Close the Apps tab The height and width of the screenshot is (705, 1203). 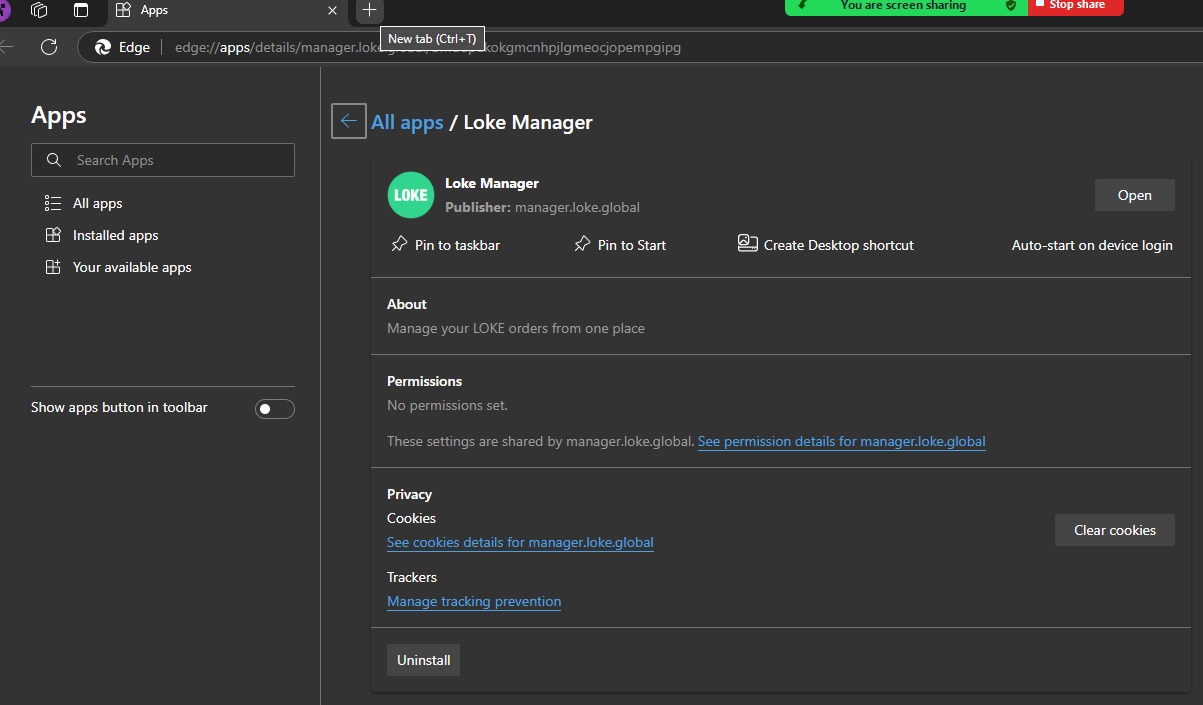click(333, 10)
